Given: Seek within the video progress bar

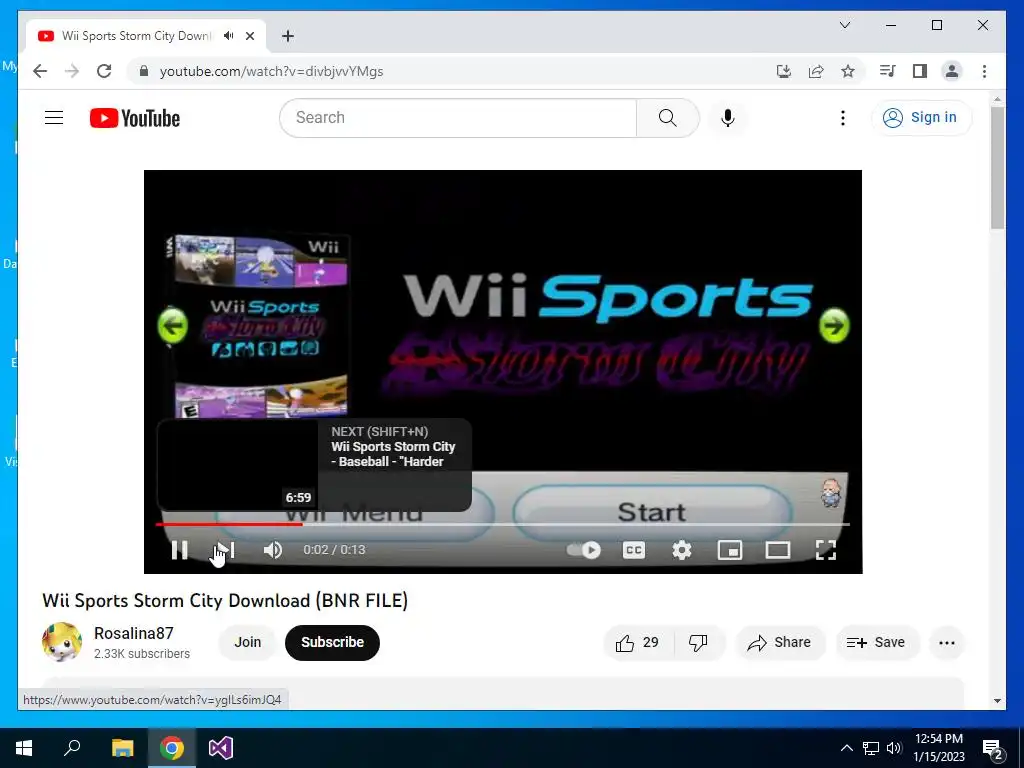Looking at the screenshot, I should pos(502,524).
